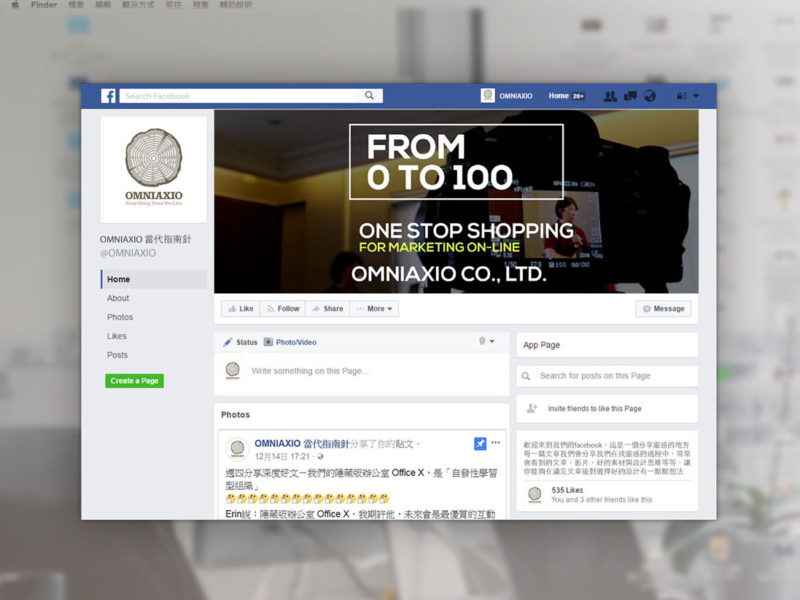This screenshot has width=800, height=600.
Task: Click the avatar next to 535 Likes
Action: [x=535, y=495]
